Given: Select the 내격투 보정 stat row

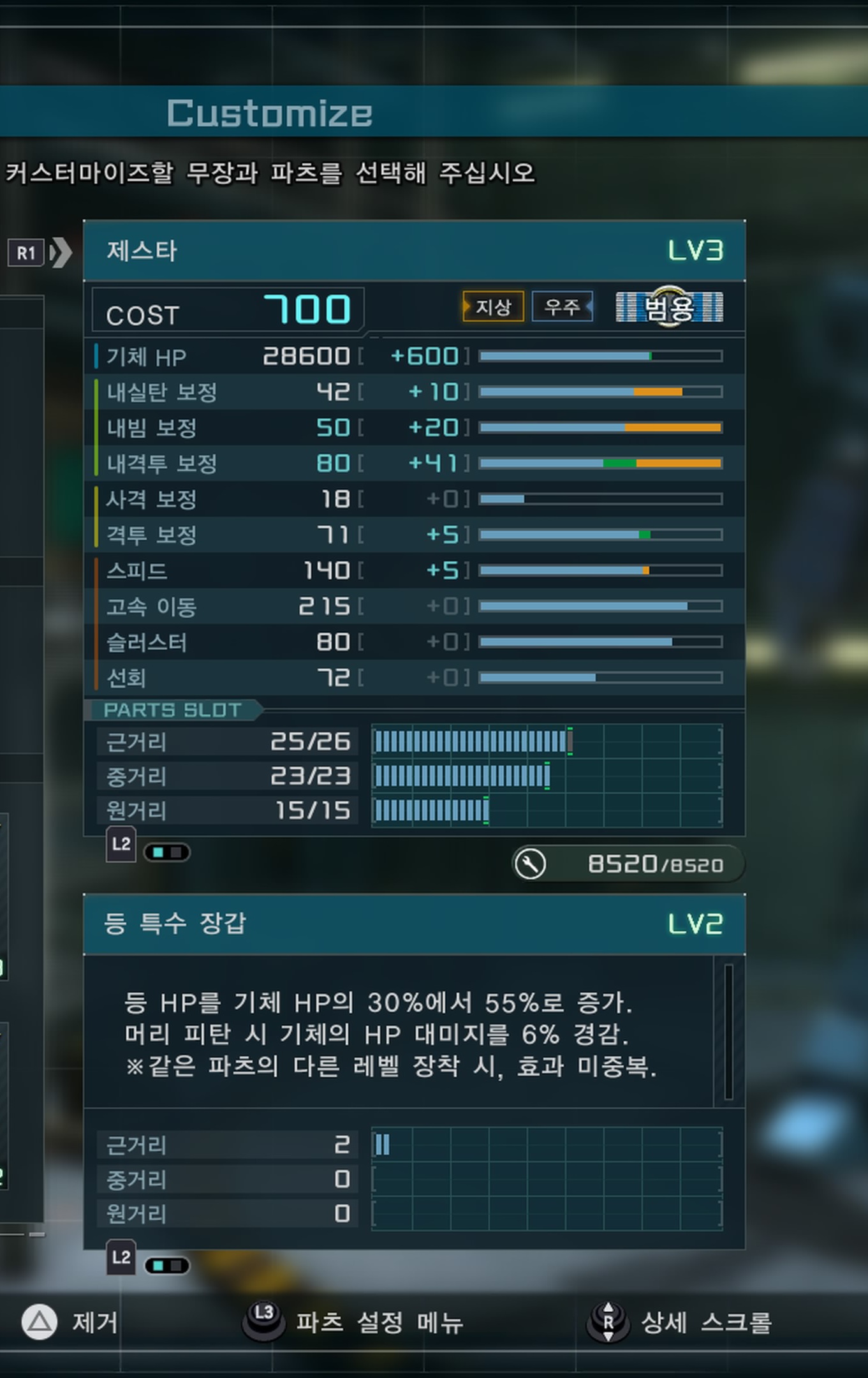Looking at the screenshot, I should click(x=415, y=463).
